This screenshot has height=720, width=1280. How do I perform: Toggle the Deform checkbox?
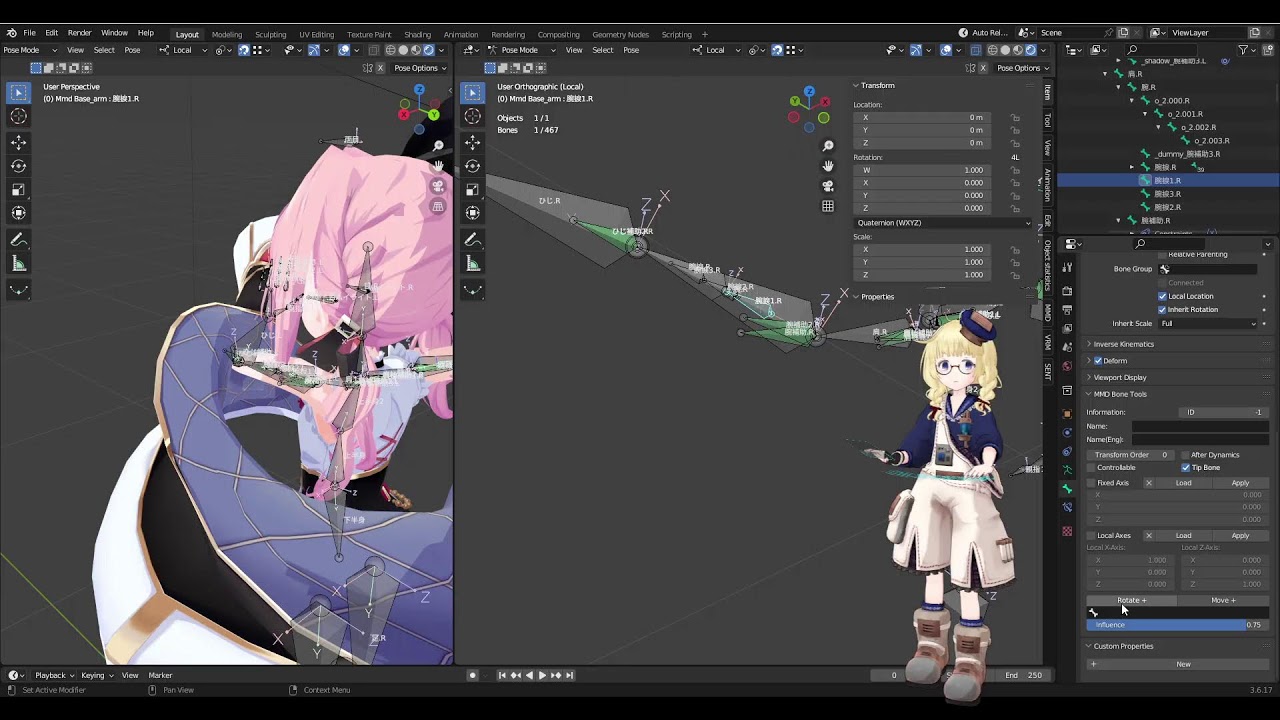tap(1098, 361)
